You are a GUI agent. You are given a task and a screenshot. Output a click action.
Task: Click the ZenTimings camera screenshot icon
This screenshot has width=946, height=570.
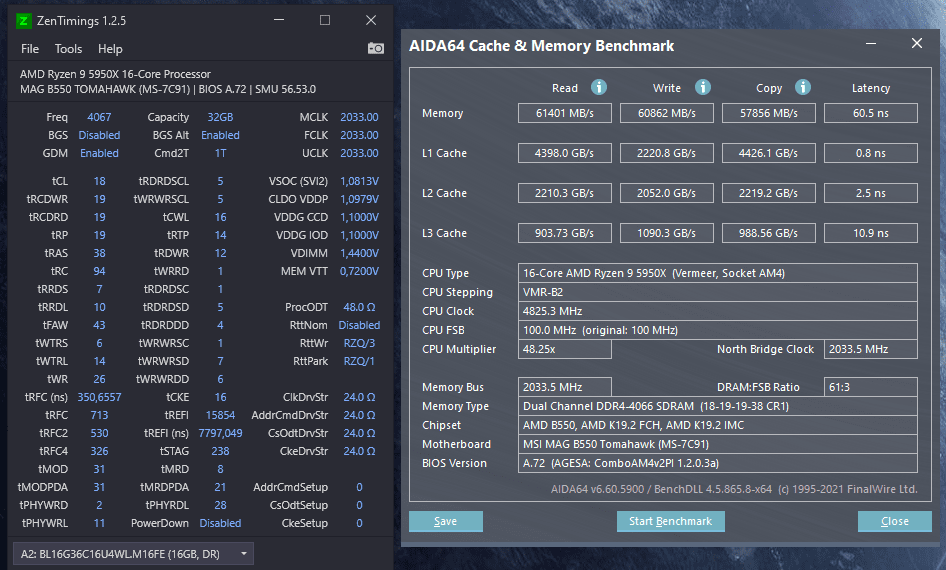click(x=375, y=48)
